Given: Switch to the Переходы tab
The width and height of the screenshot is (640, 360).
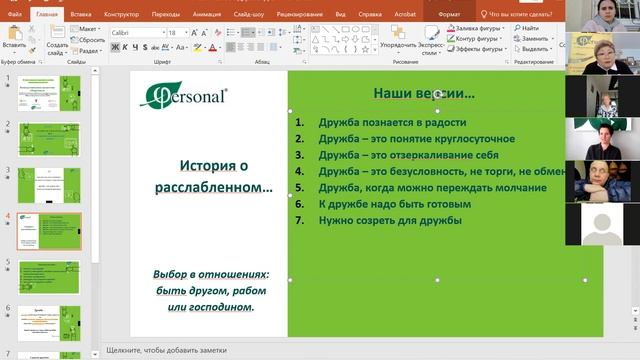Looking at the screenshot, I should pos(166,14).
